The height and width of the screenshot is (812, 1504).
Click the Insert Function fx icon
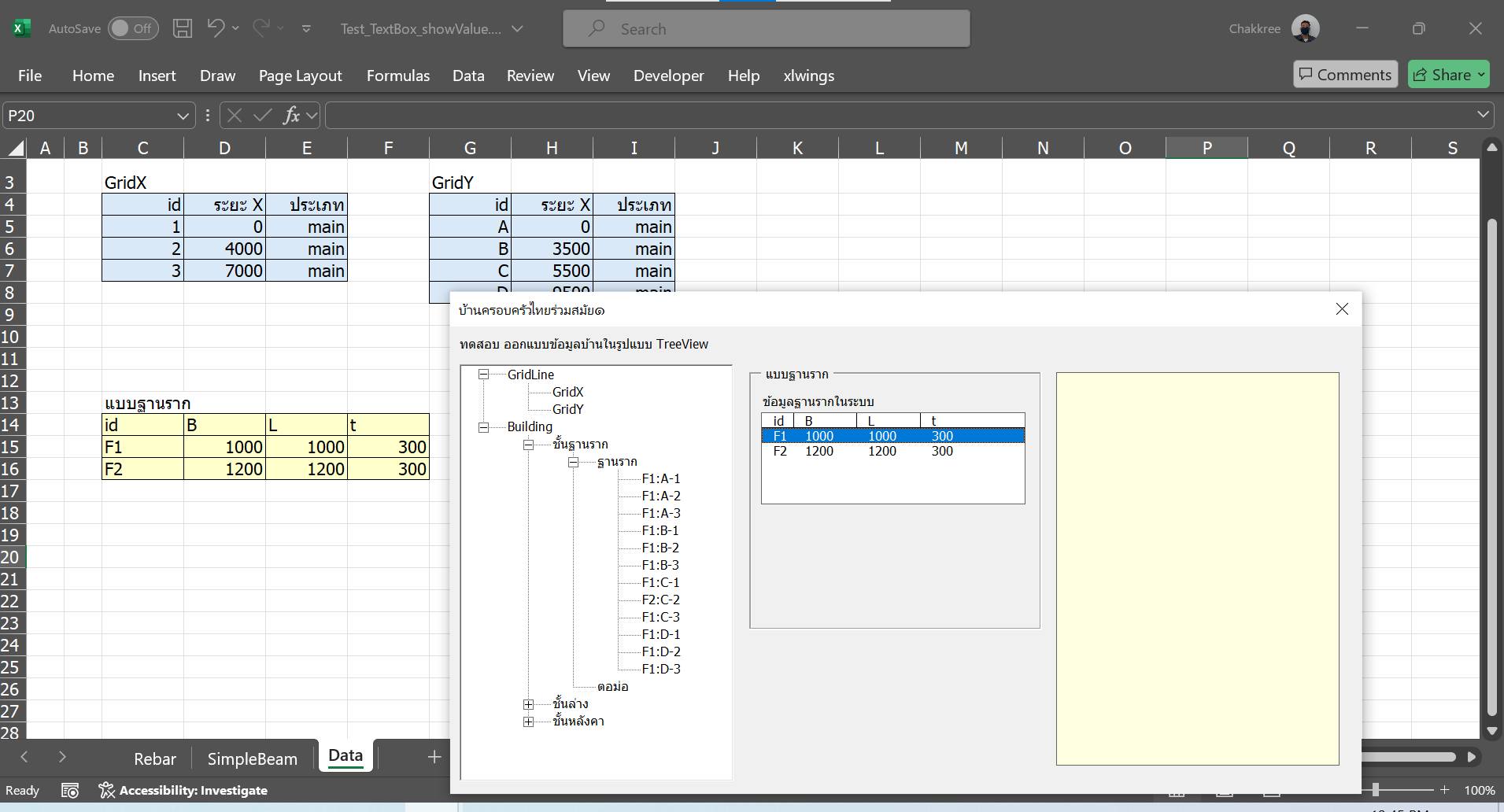point(291,116)
